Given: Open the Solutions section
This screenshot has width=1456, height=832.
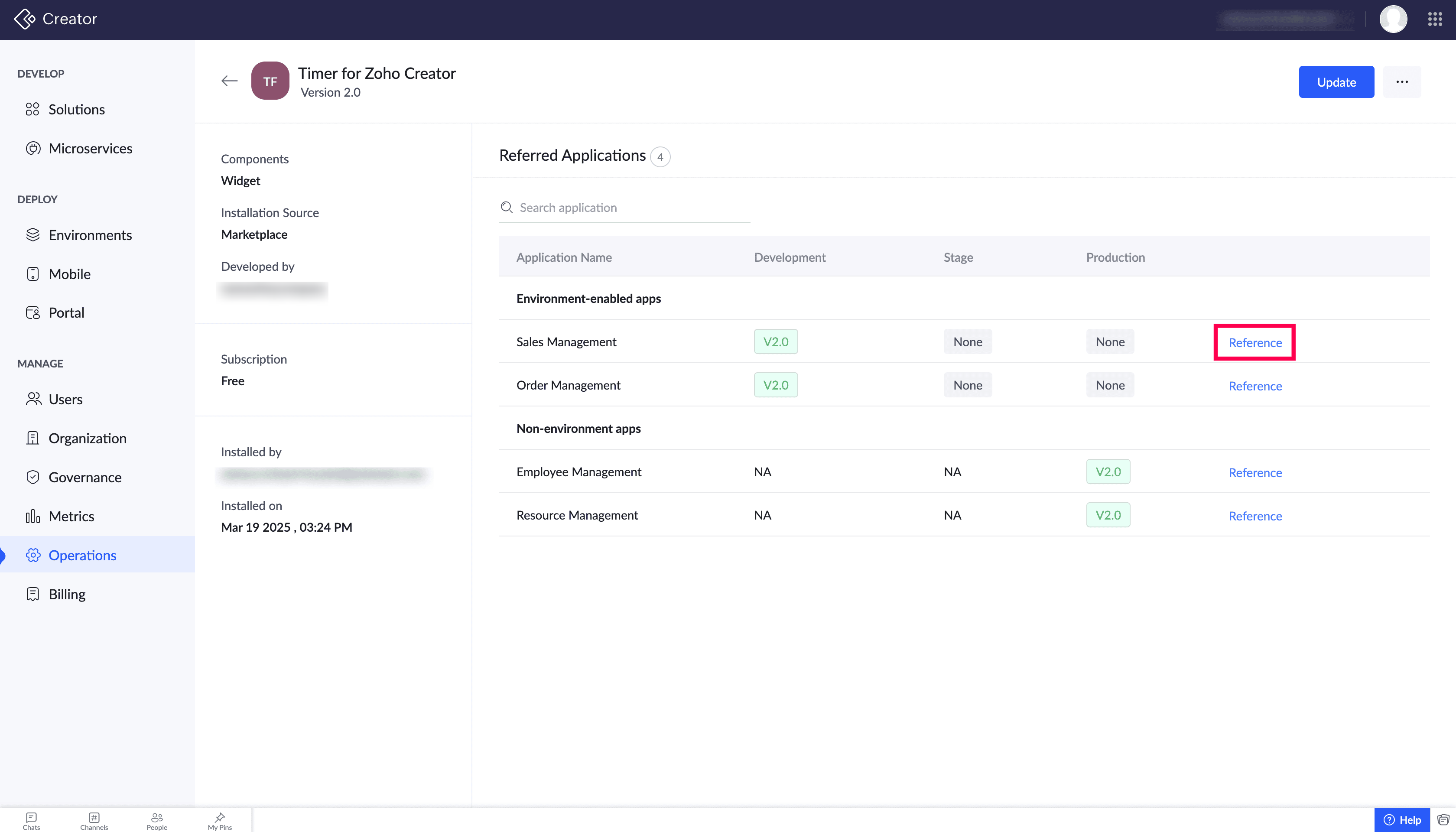Looking at the screenshot, I should click(x=76, y=109).
